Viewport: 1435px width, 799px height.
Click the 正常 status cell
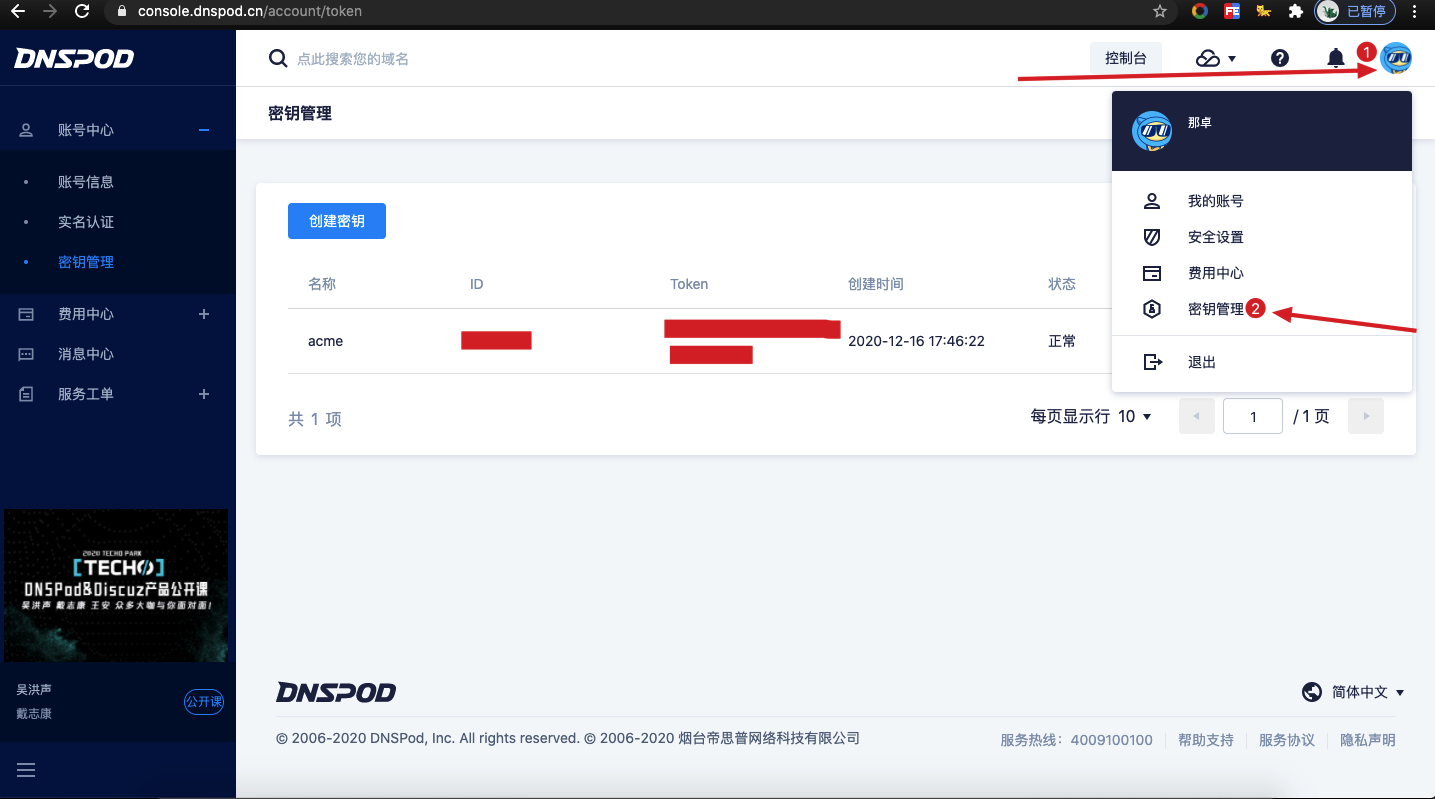pyautogui.click(x=1062, y=341)
